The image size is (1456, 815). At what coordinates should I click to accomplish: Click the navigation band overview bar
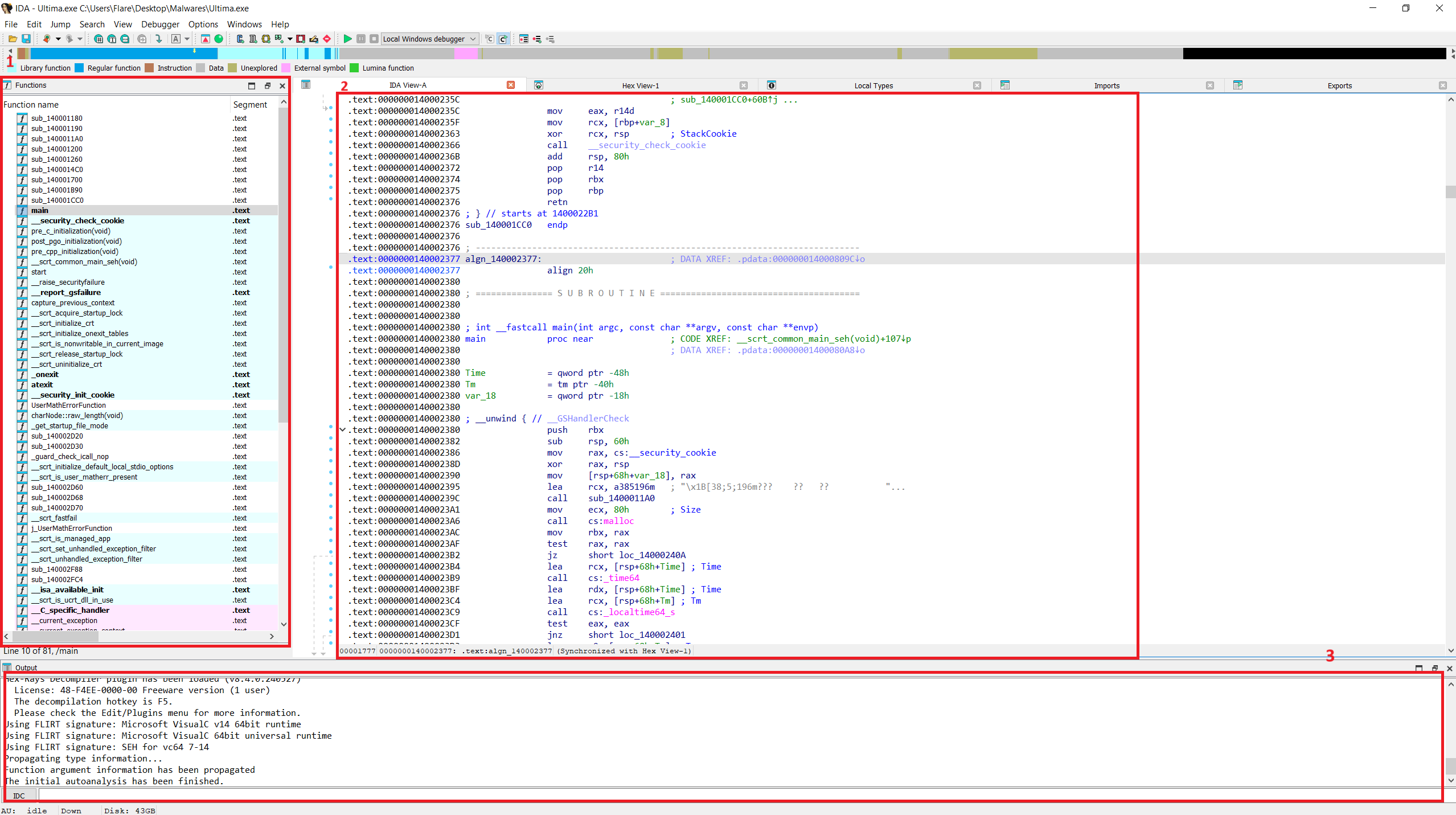click(x=732, y=54)
